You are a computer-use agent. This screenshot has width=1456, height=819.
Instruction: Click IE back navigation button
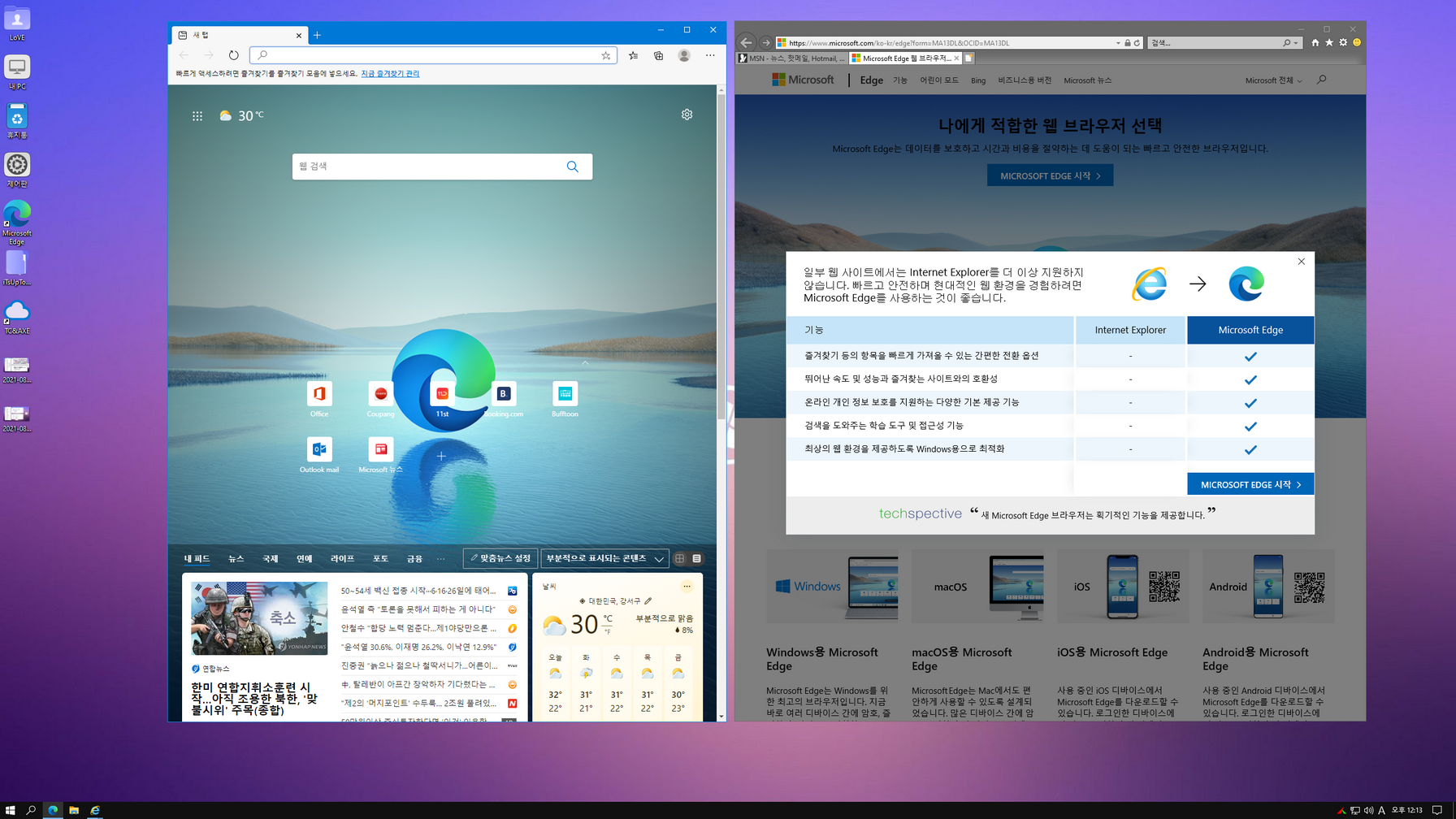pyautogui.click(x=746, y=42)
